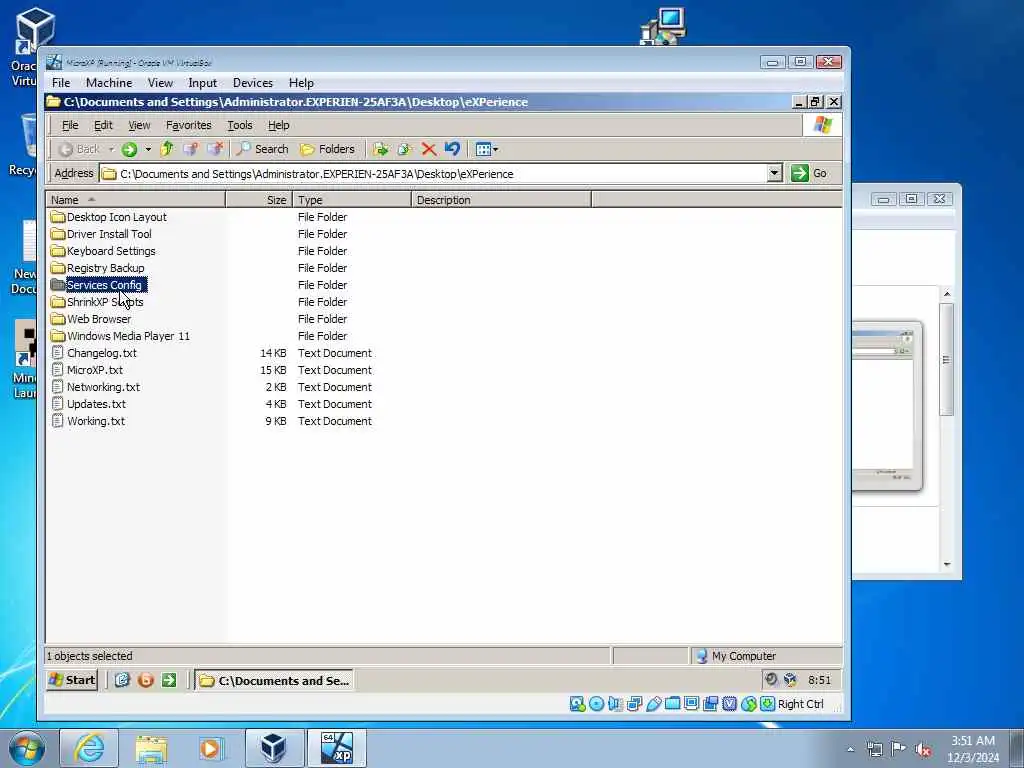The height and width of the screenshot is (768, 1024).
Task: Open Windows Explorer from Windows 7 taskbar
Action: click(x=152, y=748)
